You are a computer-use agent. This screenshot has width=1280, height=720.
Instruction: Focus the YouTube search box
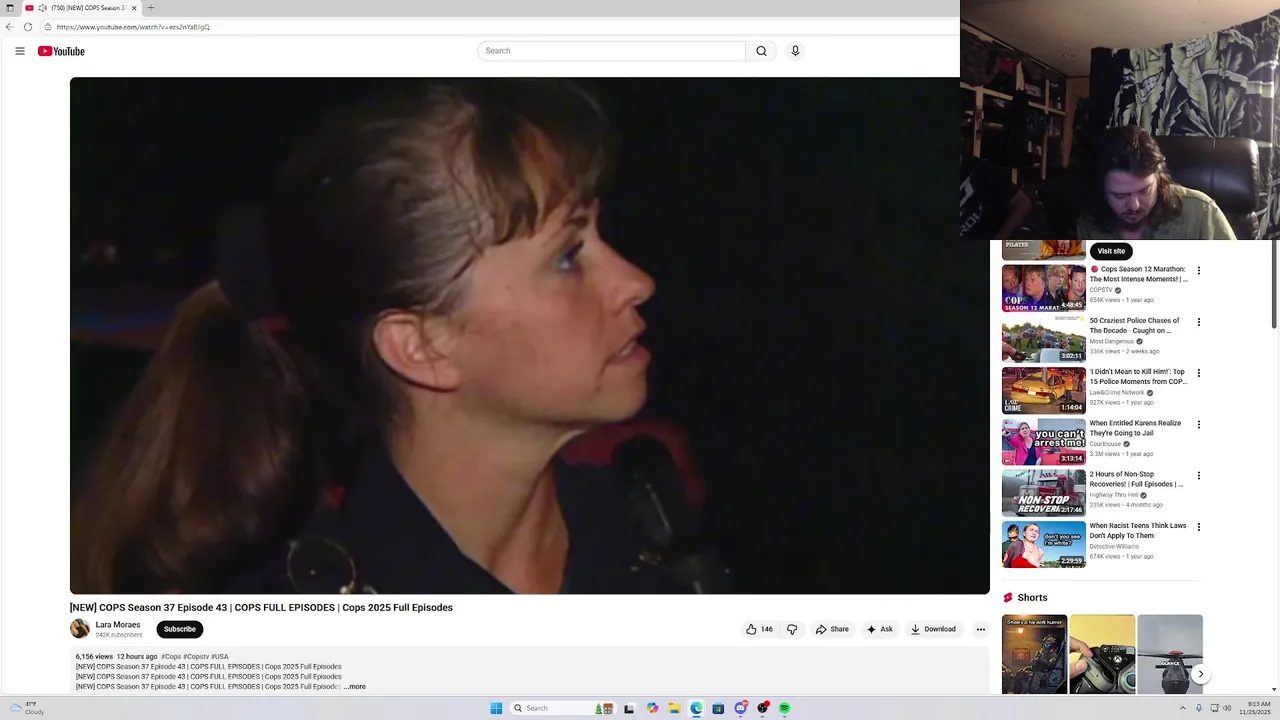tap(611, 51)
